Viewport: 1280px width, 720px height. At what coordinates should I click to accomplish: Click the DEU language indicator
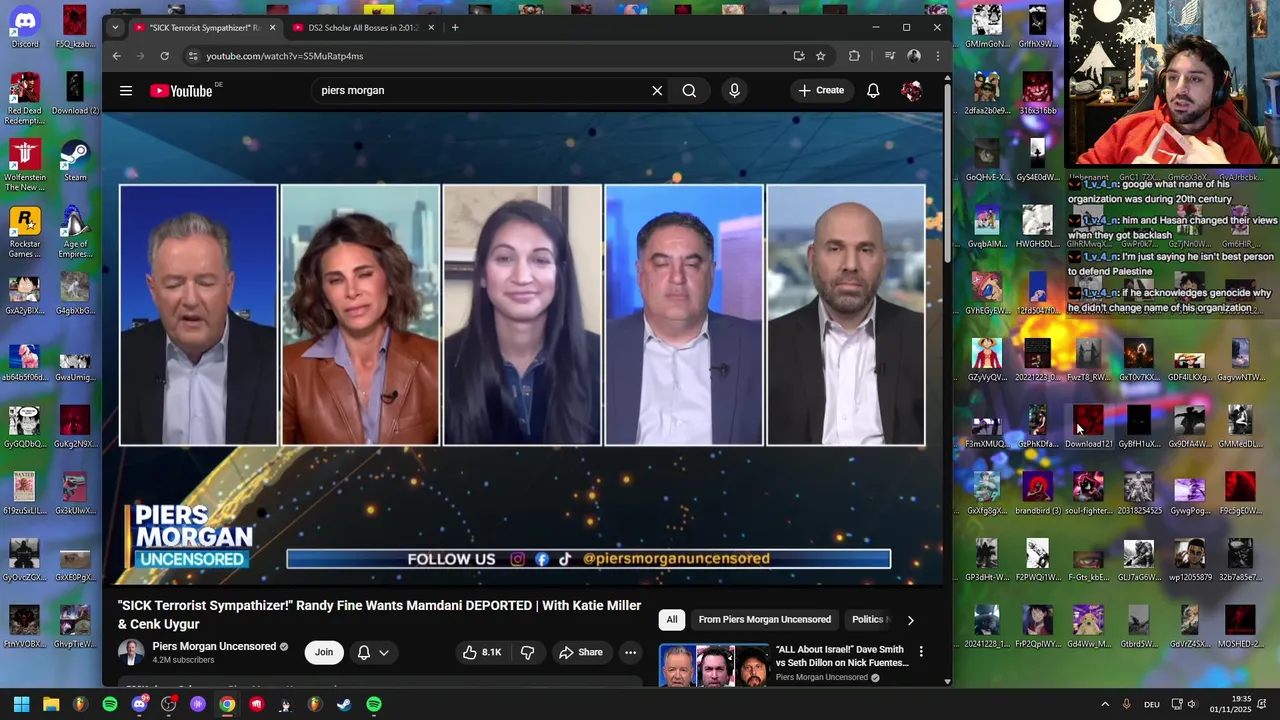tap(1152, 704)
